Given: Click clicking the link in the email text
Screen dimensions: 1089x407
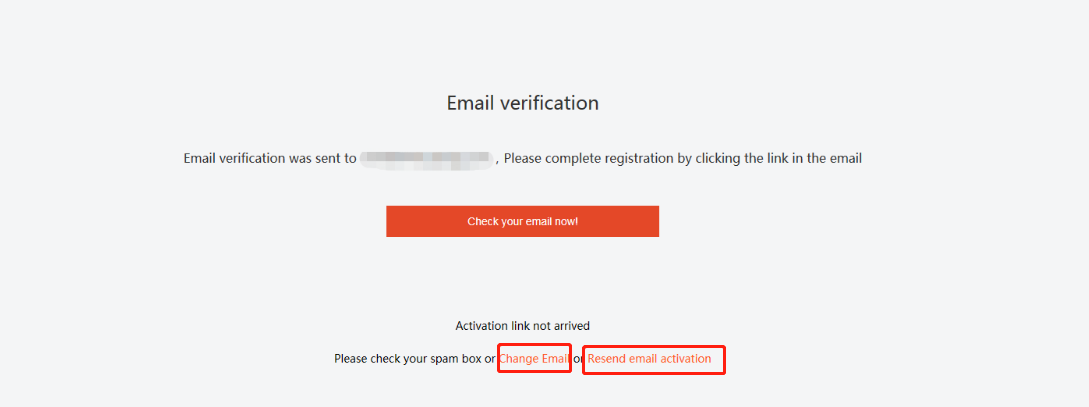Looking at the screenshot, I should click(779, 158).
